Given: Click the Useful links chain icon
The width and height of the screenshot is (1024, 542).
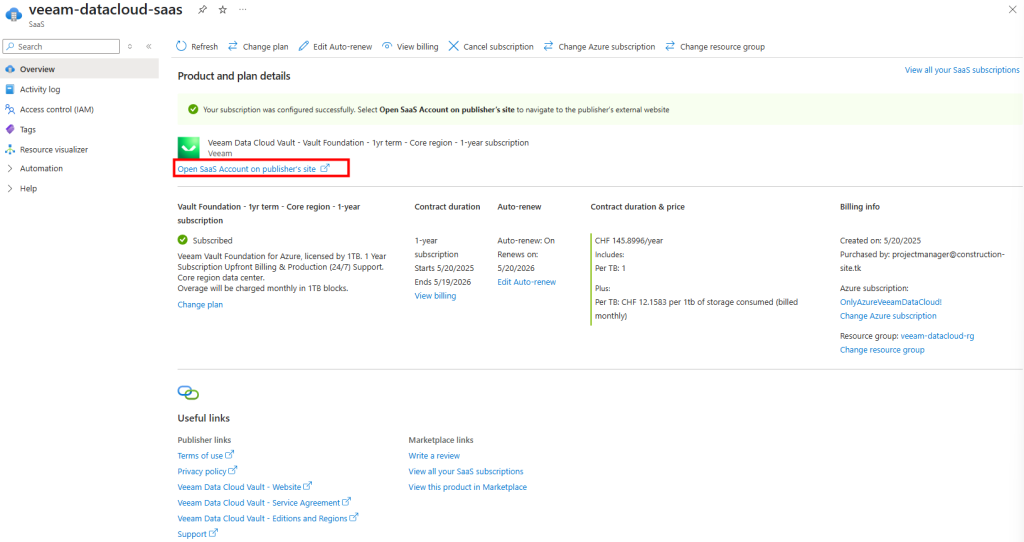Looking at the screenshot, I should [x=188, y=392].
